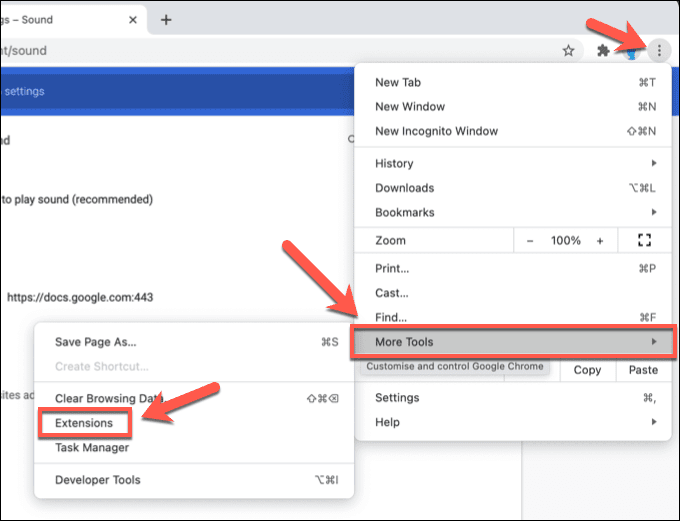Click the Paste button in Edit row
680x521 pixels.
point(644,370)
